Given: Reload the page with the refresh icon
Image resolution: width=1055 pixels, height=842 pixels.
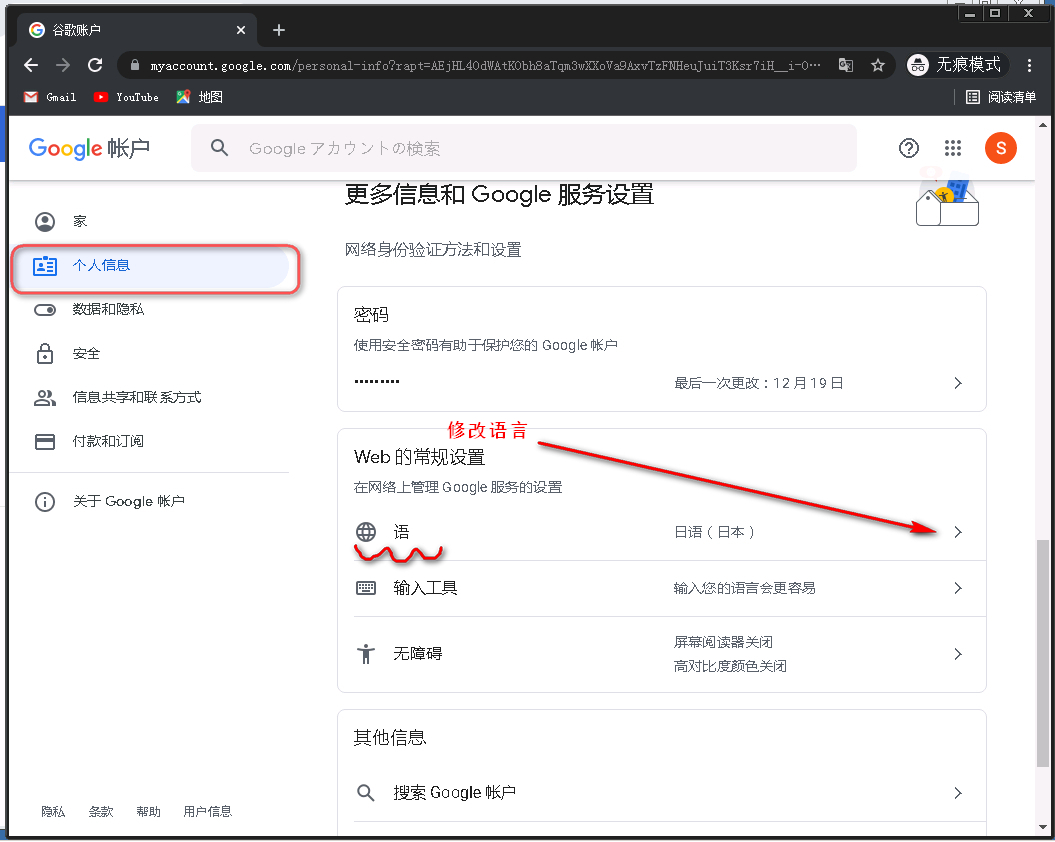Looking at the screenshot, I should tap(95, 65).
